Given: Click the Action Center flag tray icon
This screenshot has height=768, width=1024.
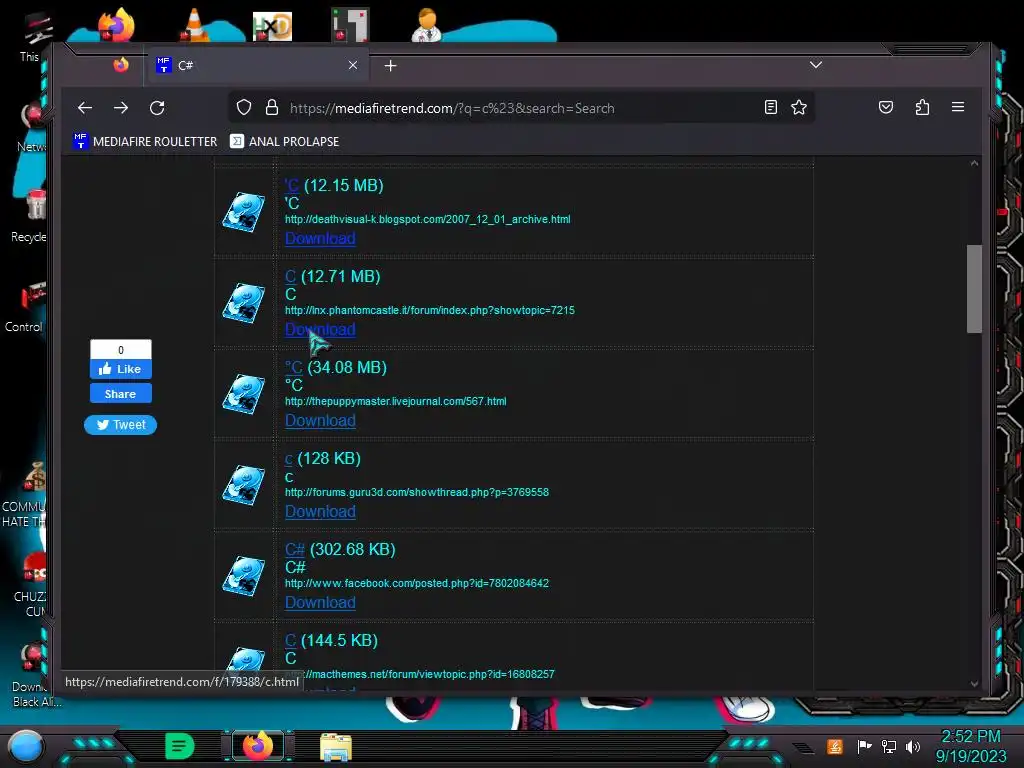Looking at the screenshot, I should (864, 746).
